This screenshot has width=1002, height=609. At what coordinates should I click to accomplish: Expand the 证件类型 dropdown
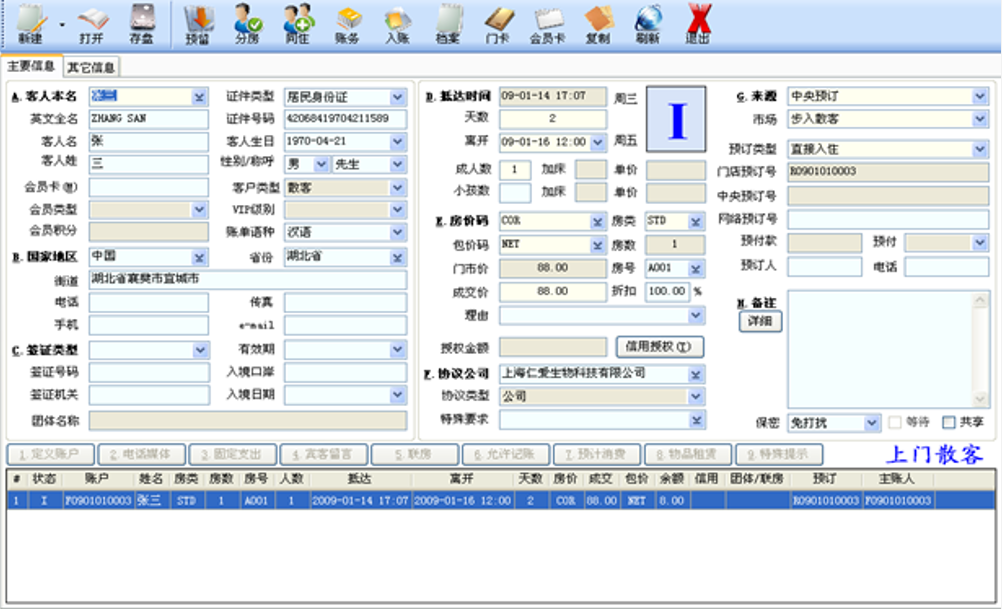(x=398, y=97)
